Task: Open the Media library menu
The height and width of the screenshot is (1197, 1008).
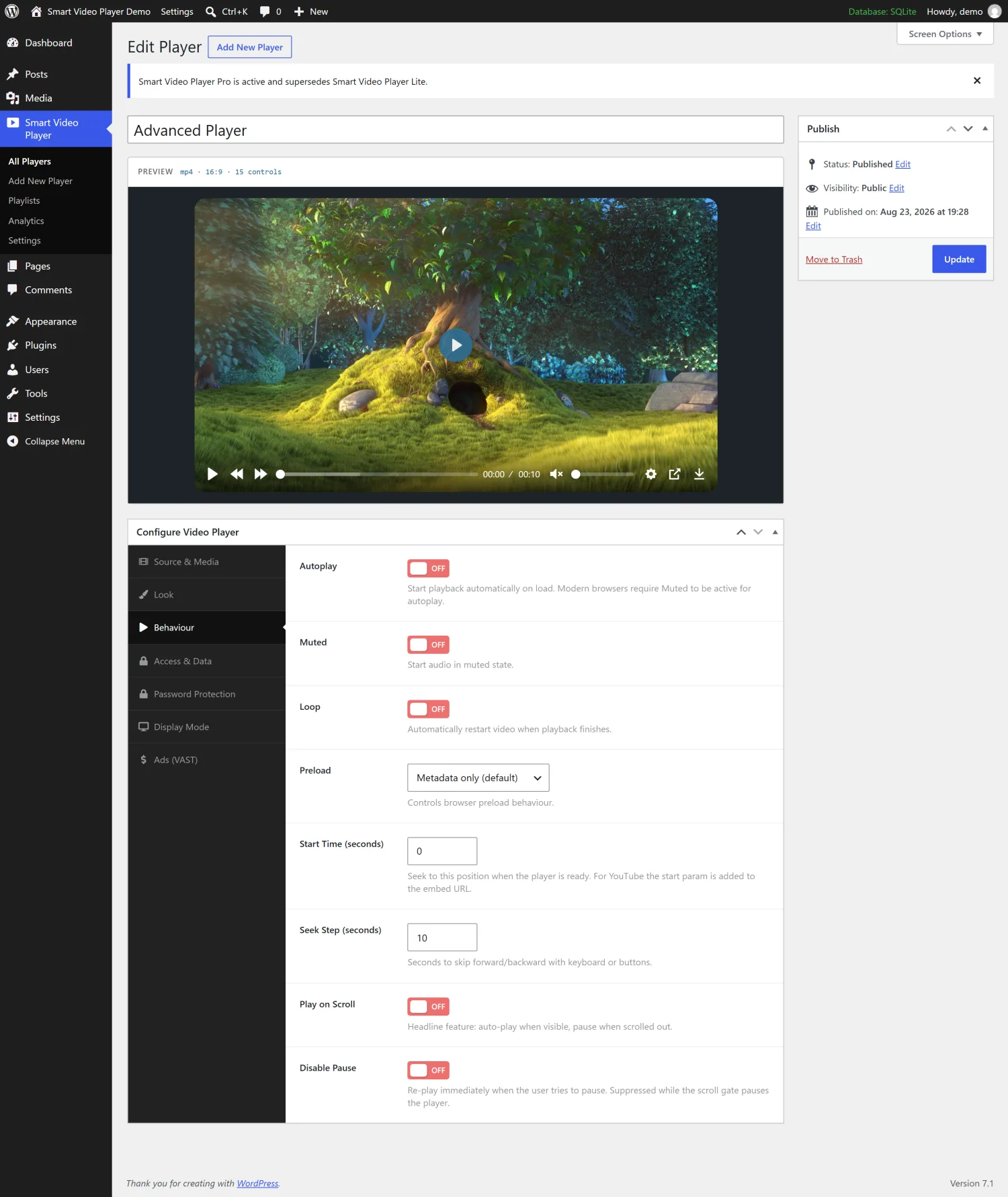Action: pos(38,98)
